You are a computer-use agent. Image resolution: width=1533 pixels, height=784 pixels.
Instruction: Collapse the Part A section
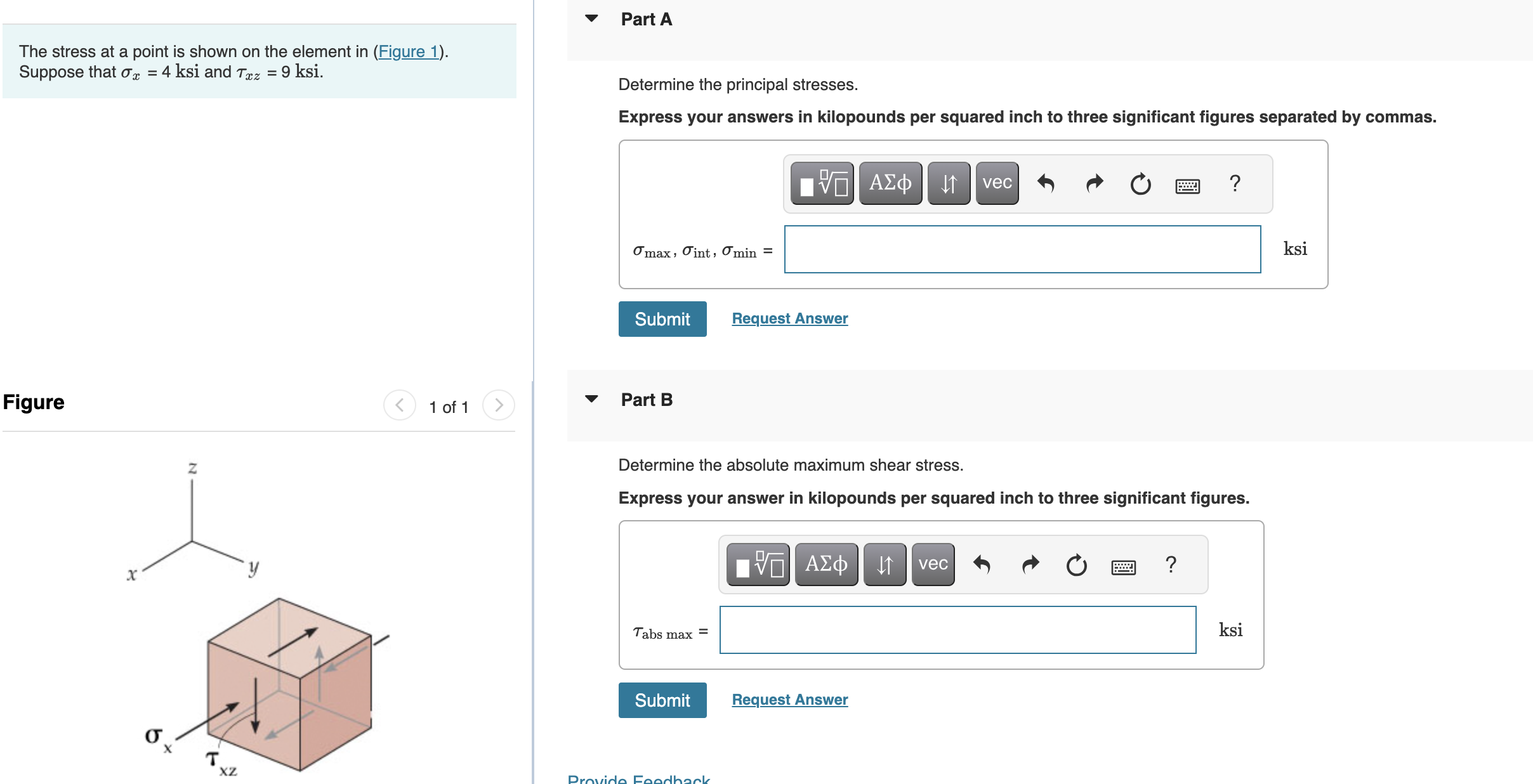(x=591, y=19)
